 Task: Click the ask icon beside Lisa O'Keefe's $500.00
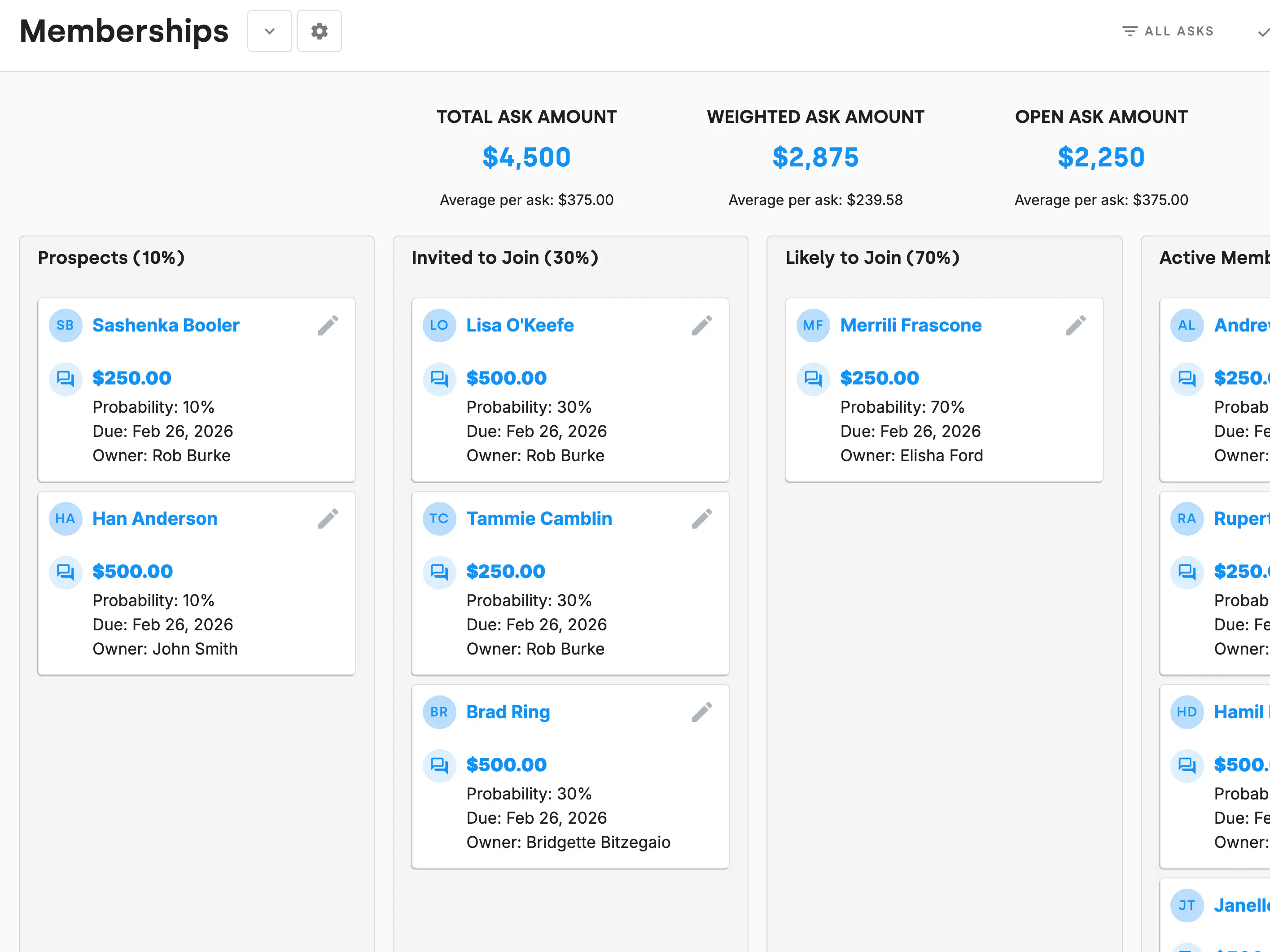click(x=439, y=379)
